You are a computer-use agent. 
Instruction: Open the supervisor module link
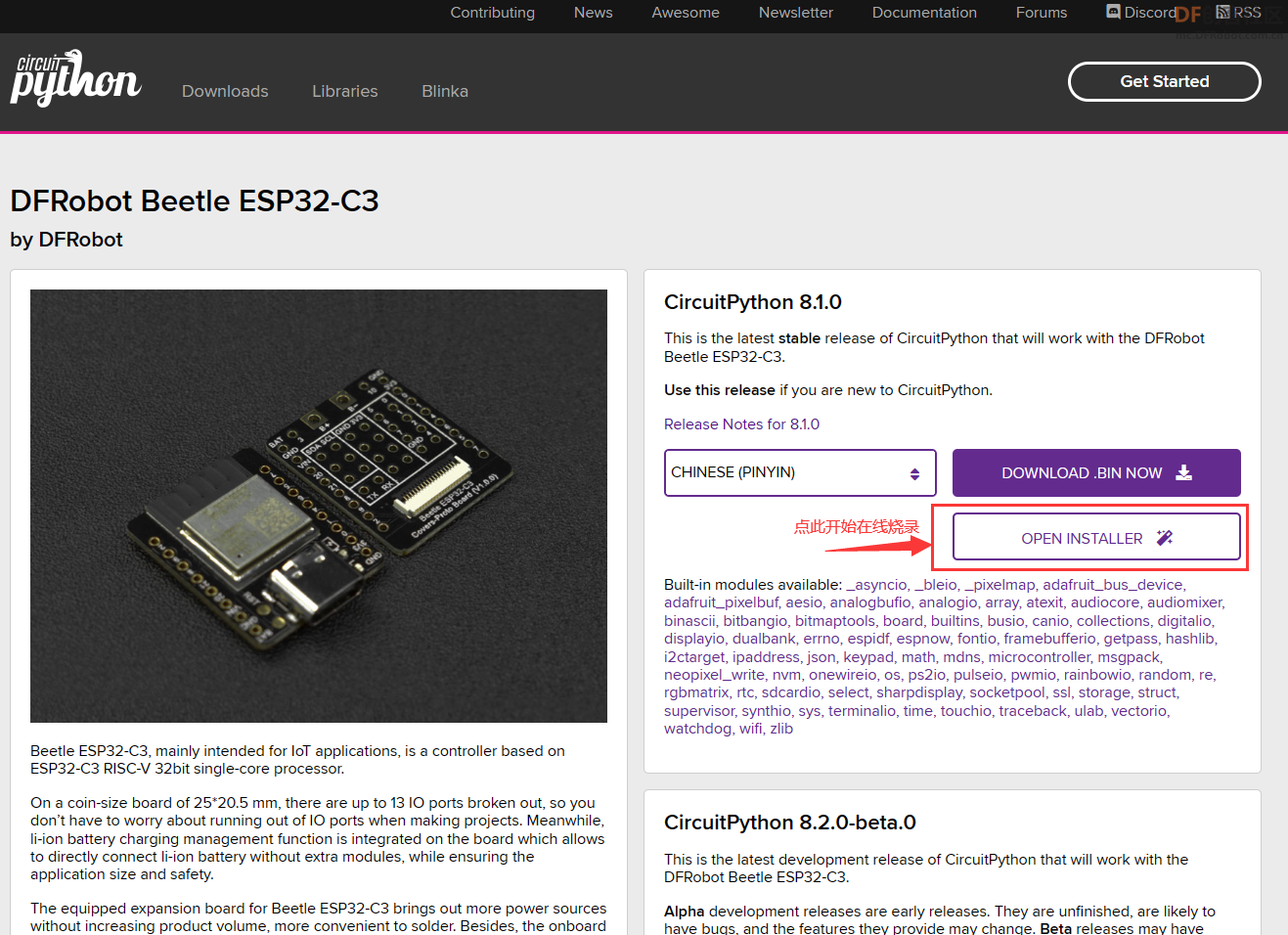pyautogui.click(x=698, y=711)
